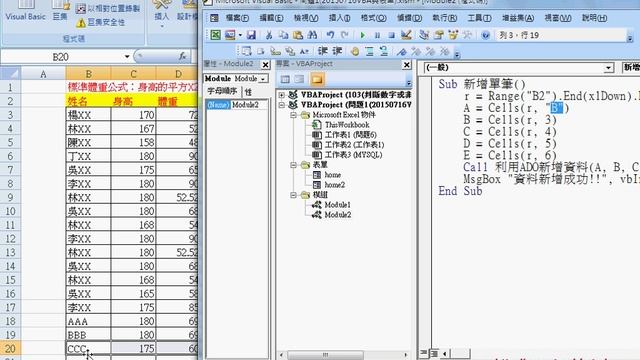The image size is (640, 360).
Task: Close the Properties - Module2 panel
Action: point(265,64)
